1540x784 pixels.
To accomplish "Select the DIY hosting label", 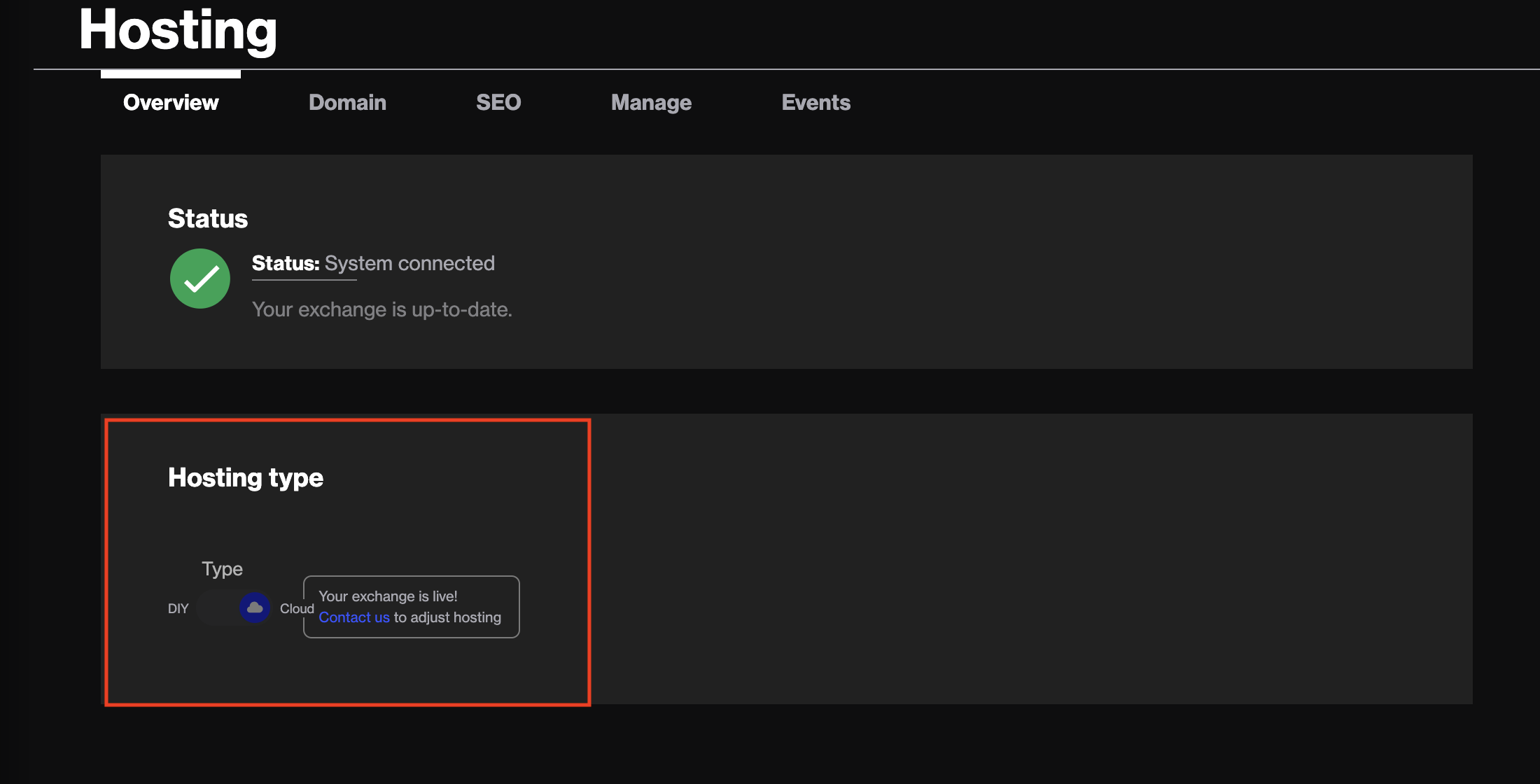I will 178,608.
